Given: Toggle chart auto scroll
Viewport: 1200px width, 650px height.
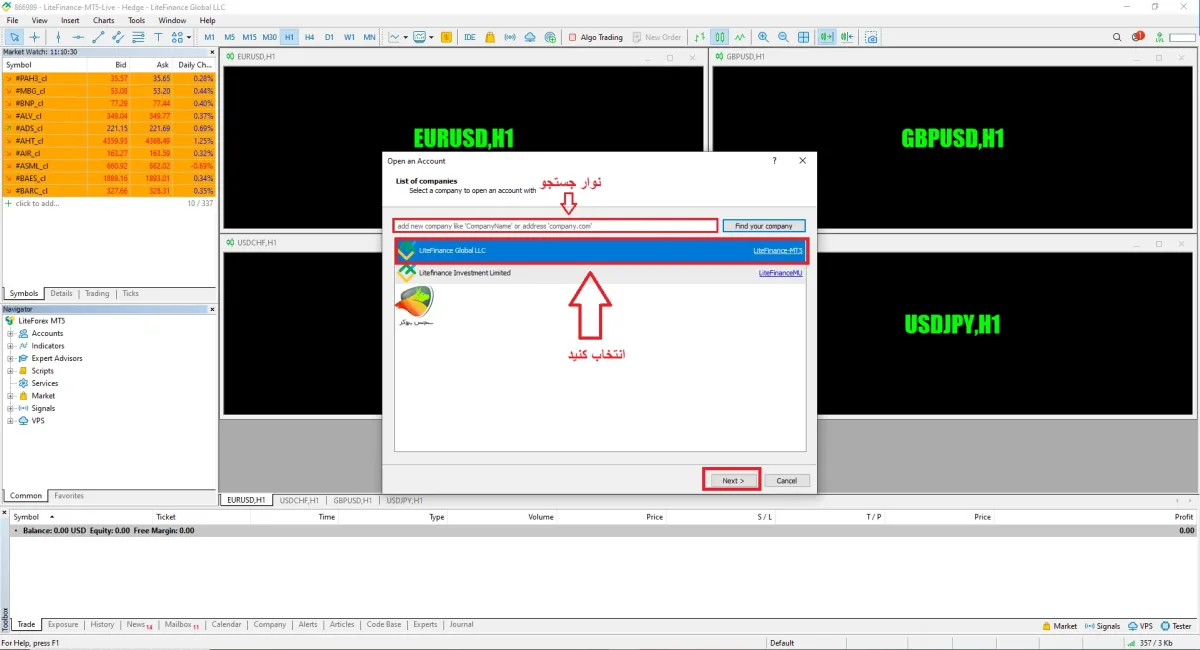Looking at the screenshot, I should point(826,37).
